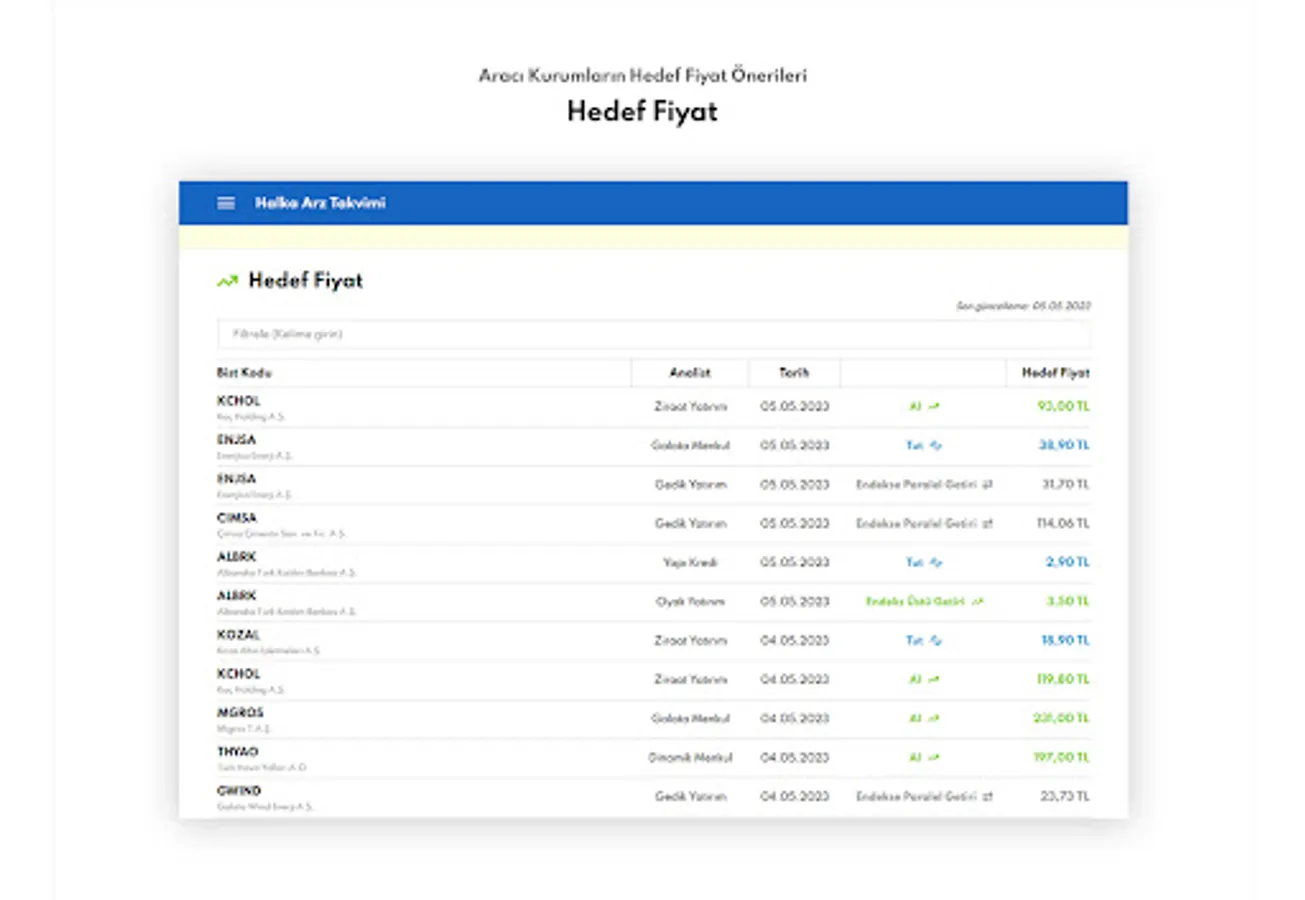Viewport: 1305px width, 900px height.
Task: Click the 197,00 TL target price
Action: [x=1061, y=758]
